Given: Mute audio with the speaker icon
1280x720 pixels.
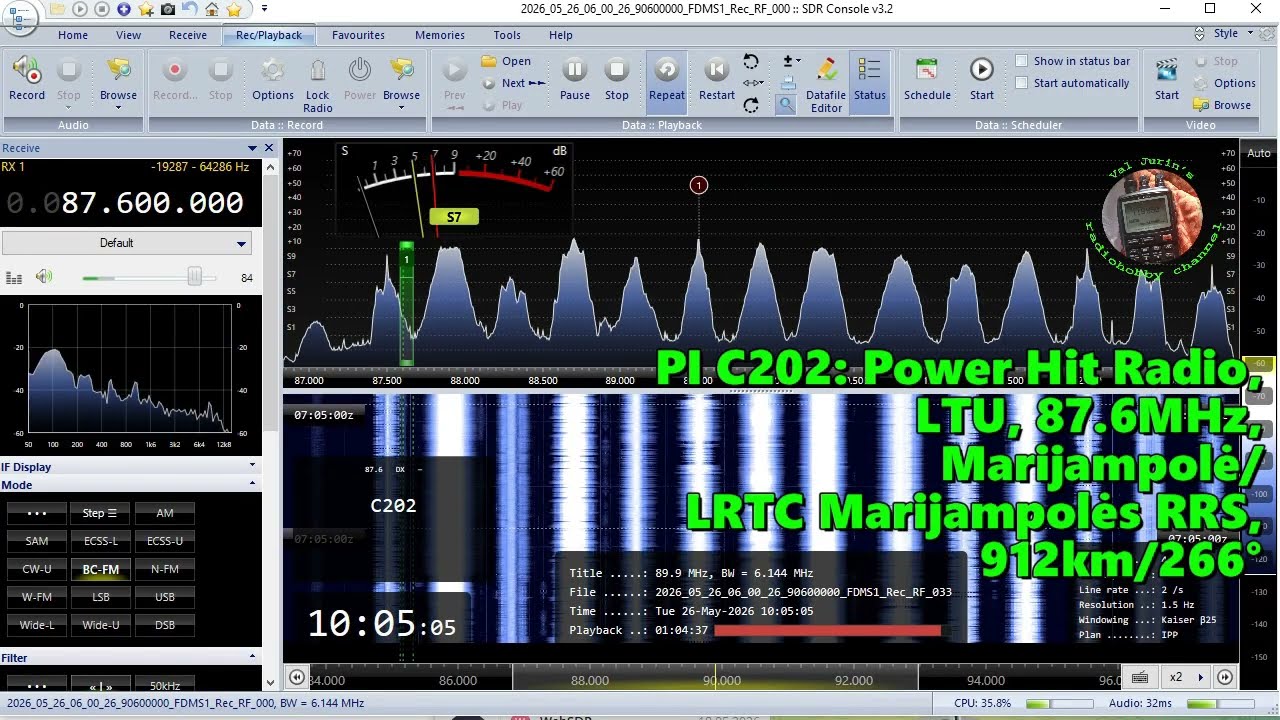Looking at the screenshot, I should tap(43, 277).
